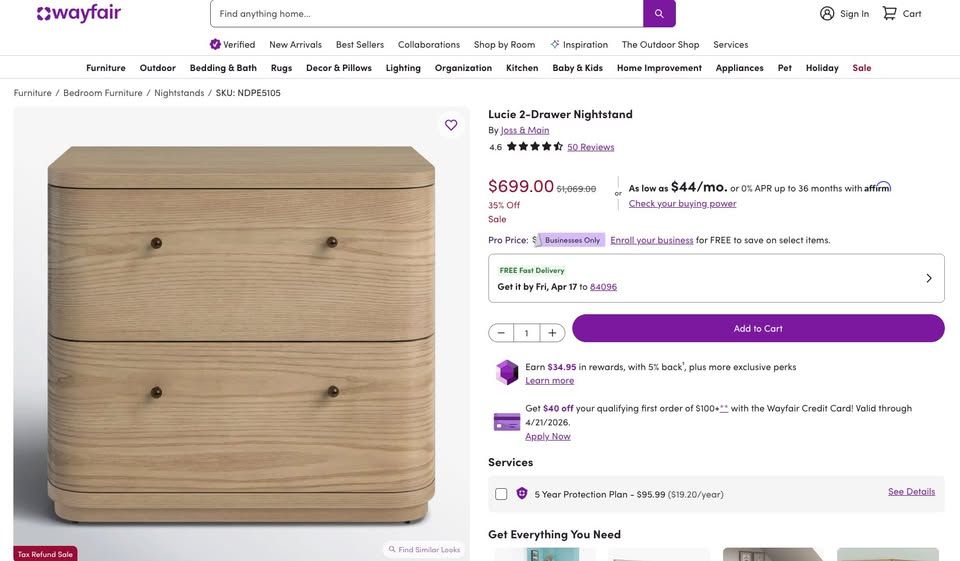The height and width of the screenshot is (561, 960).
Task: Open the Sign In account icon
Action: (827, 13)
